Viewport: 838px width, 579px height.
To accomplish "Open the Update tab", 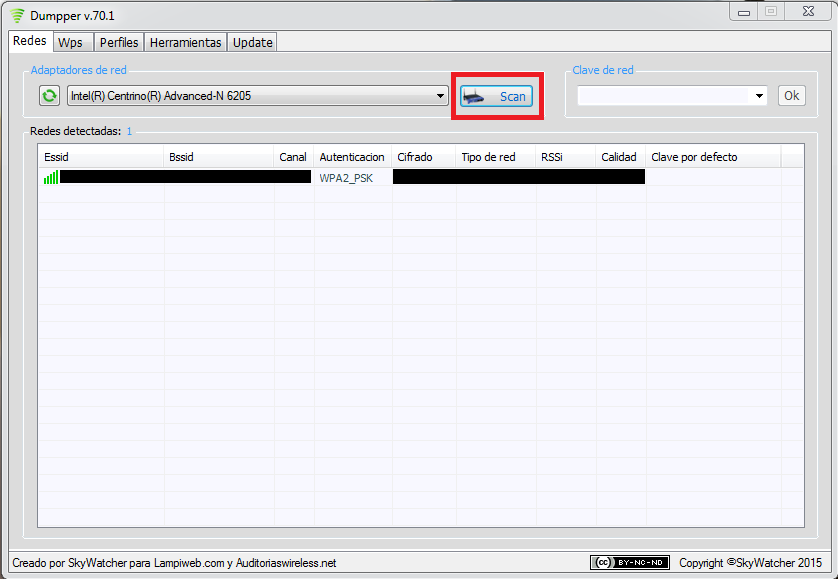I will (251, 42).
